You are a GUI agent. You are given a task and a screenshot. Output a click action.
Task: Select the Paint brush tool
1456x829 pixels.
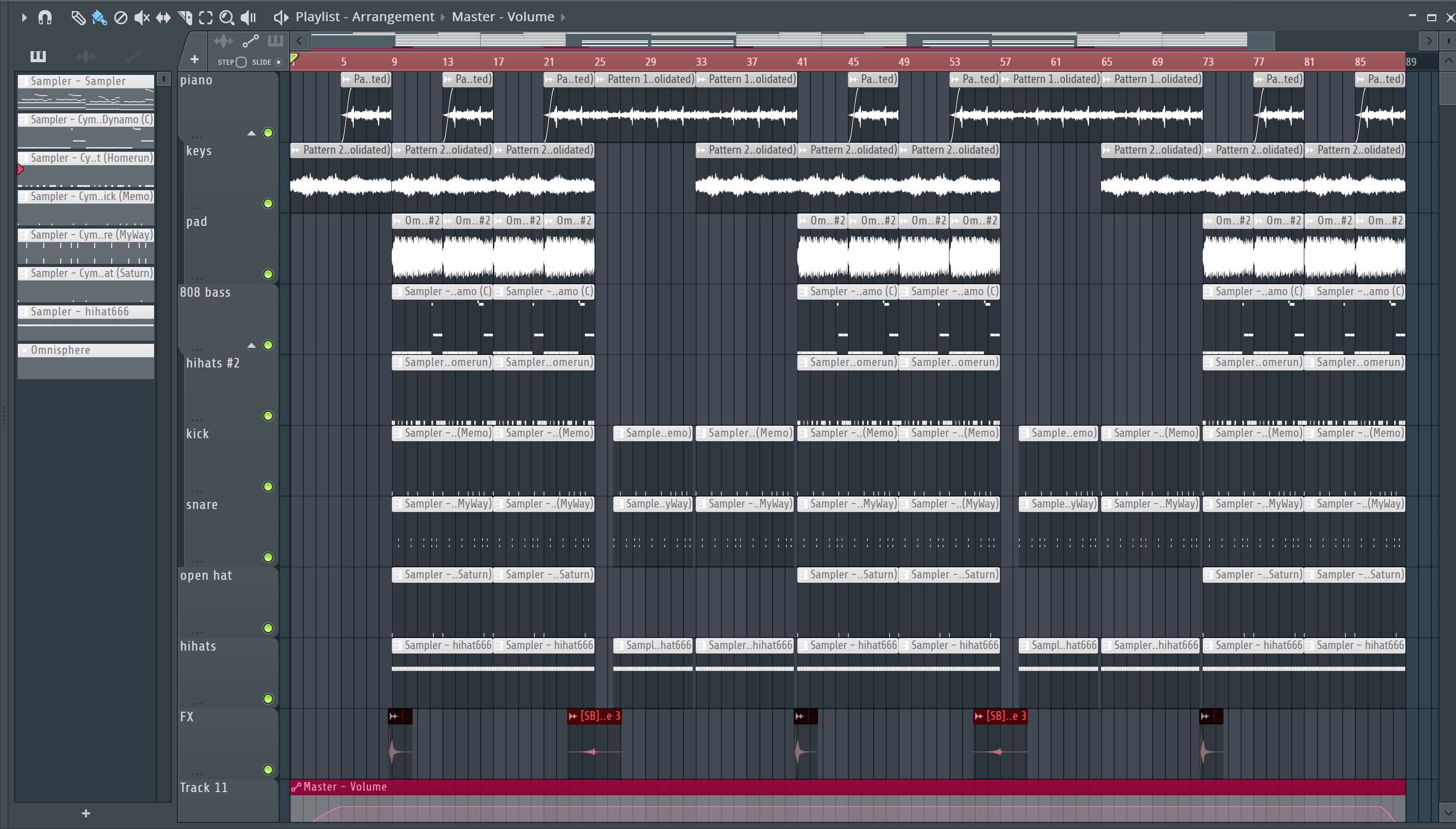pyautogui.click(x=99, y=18)
